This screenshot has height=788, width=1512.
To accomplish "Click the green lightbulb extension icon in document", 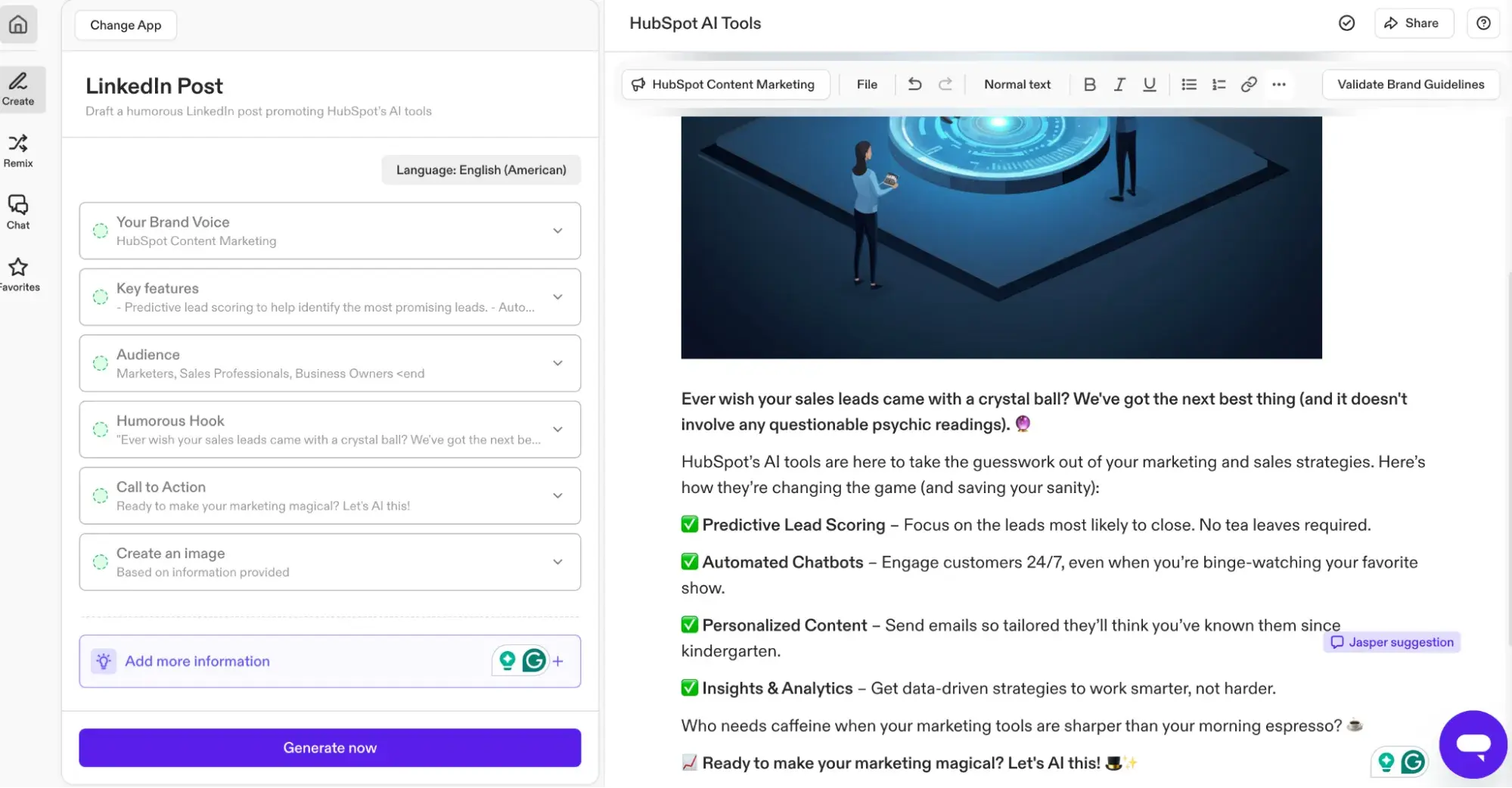I will pyautogui.click(x=1386, y=762).
